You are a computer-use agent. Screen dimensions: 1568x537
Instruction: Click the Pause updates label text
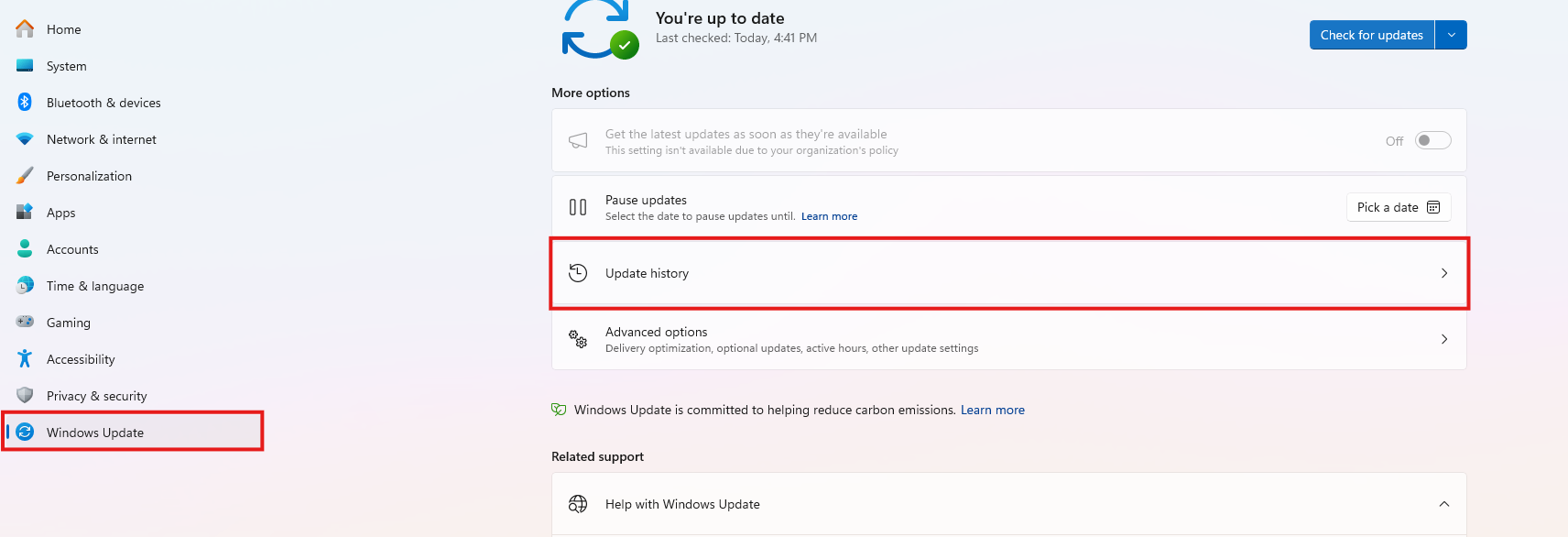(x=646, y=200)
